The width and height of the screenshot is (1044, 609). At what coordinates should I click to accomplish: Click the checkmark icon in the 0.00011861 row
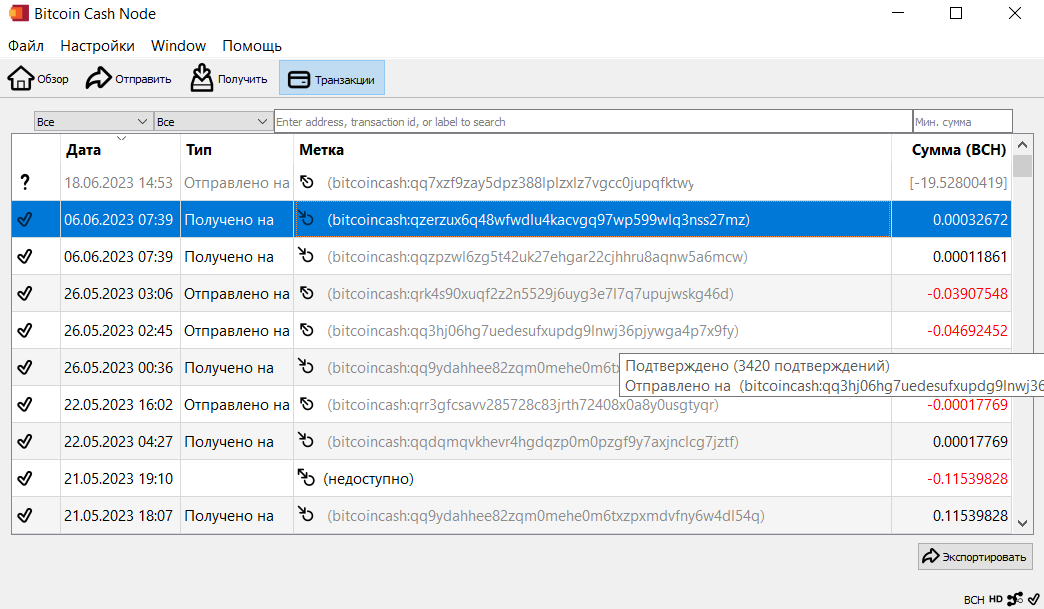tap(25, 256)
